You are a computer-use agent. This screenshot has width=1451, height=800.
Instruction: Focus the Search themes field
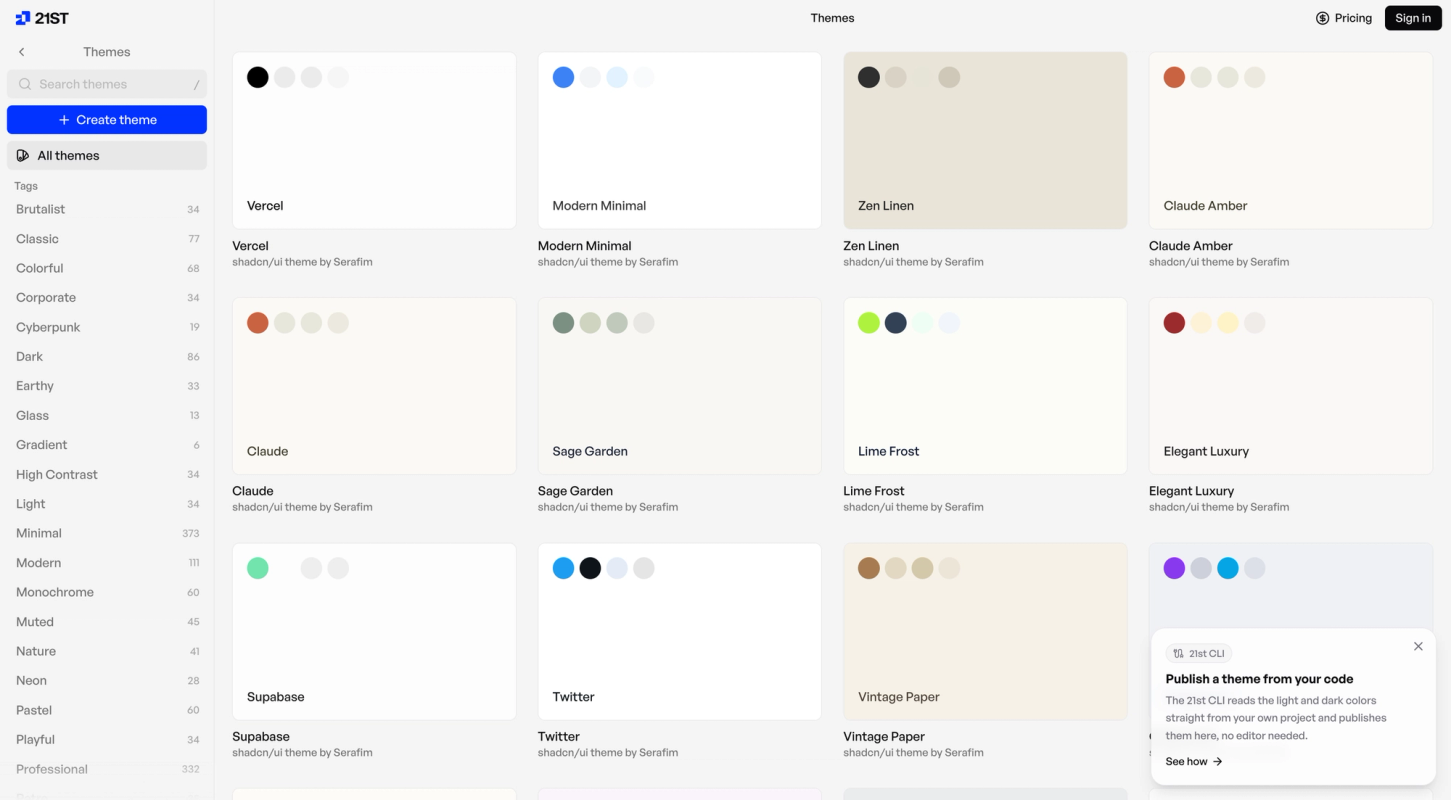pos(107,85)
